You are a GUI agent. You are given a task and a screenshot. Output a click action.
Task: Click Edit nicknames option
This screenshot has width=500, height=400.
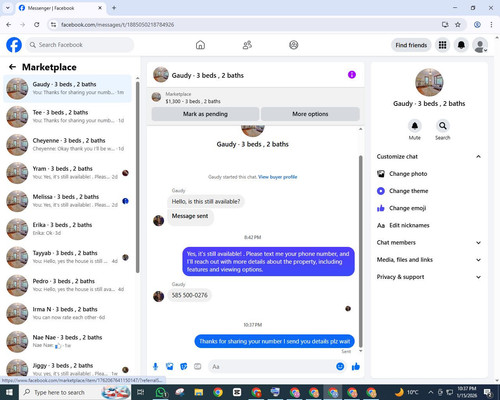point(409,225)
